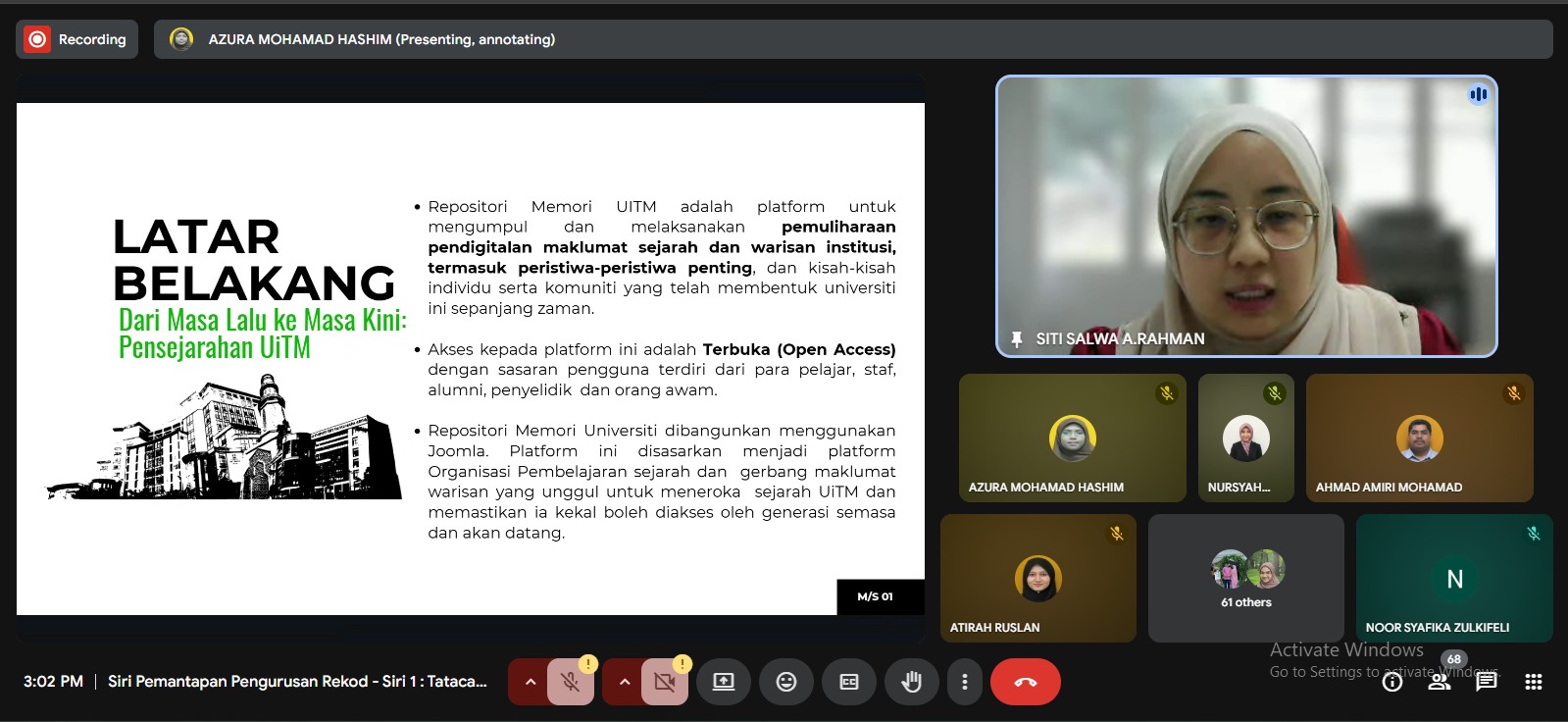Viewport: 1568px width, 722px height.
Task: Show the People participants panel
Action: click(x=1440, y=683)
